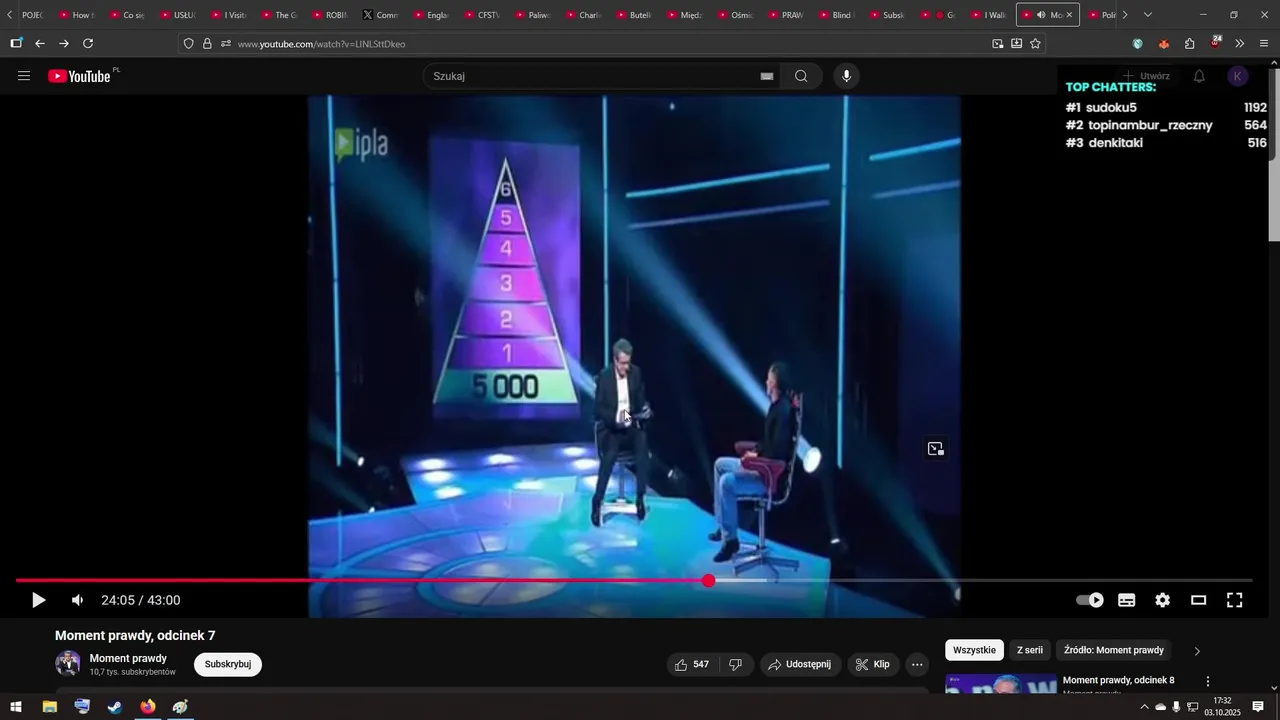Expand the toolbar overflow chevrons

tap(1240, 44)
